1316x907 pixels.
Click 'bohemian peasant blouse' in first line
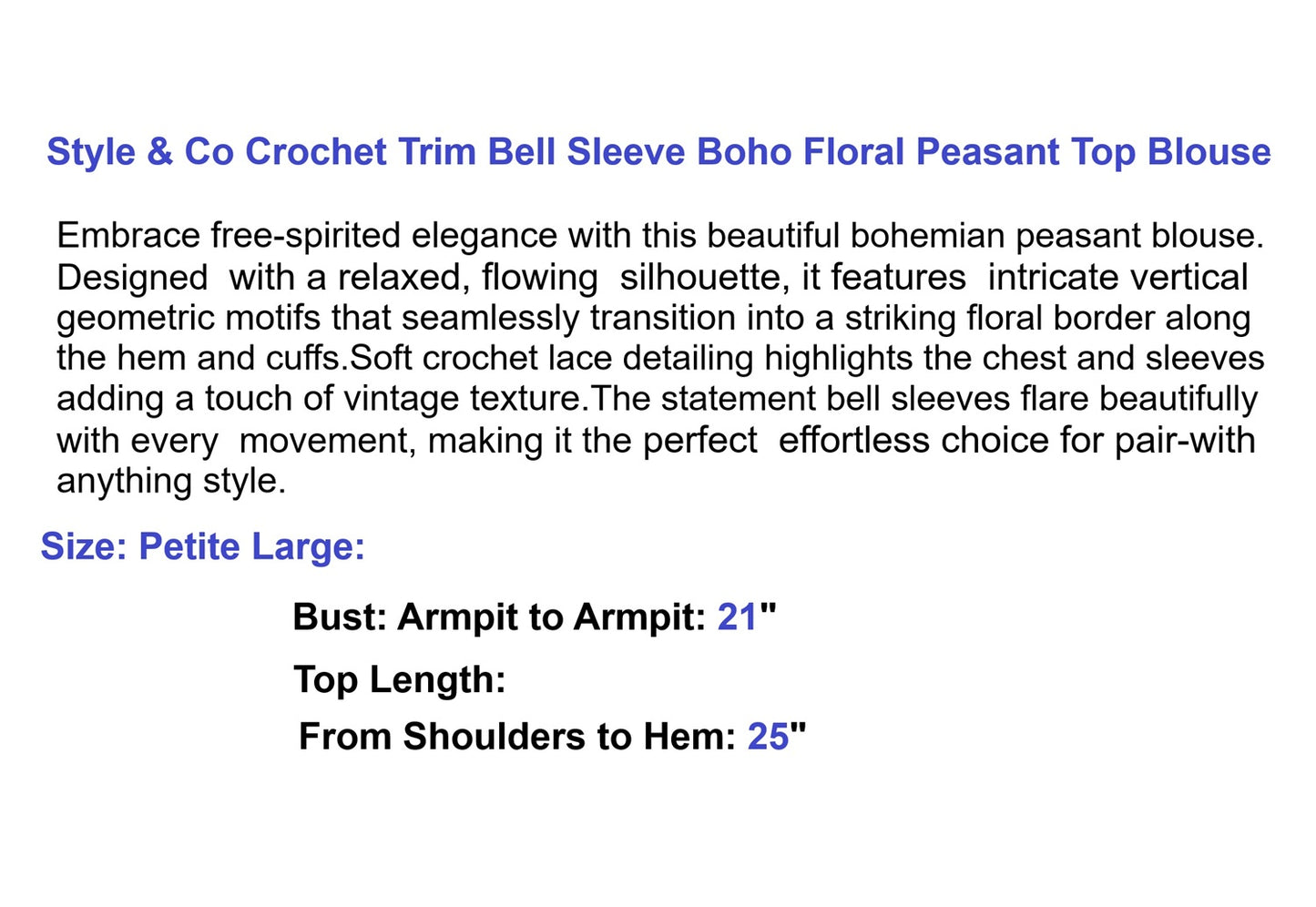pyautogui.click(x=1056, y=236)
